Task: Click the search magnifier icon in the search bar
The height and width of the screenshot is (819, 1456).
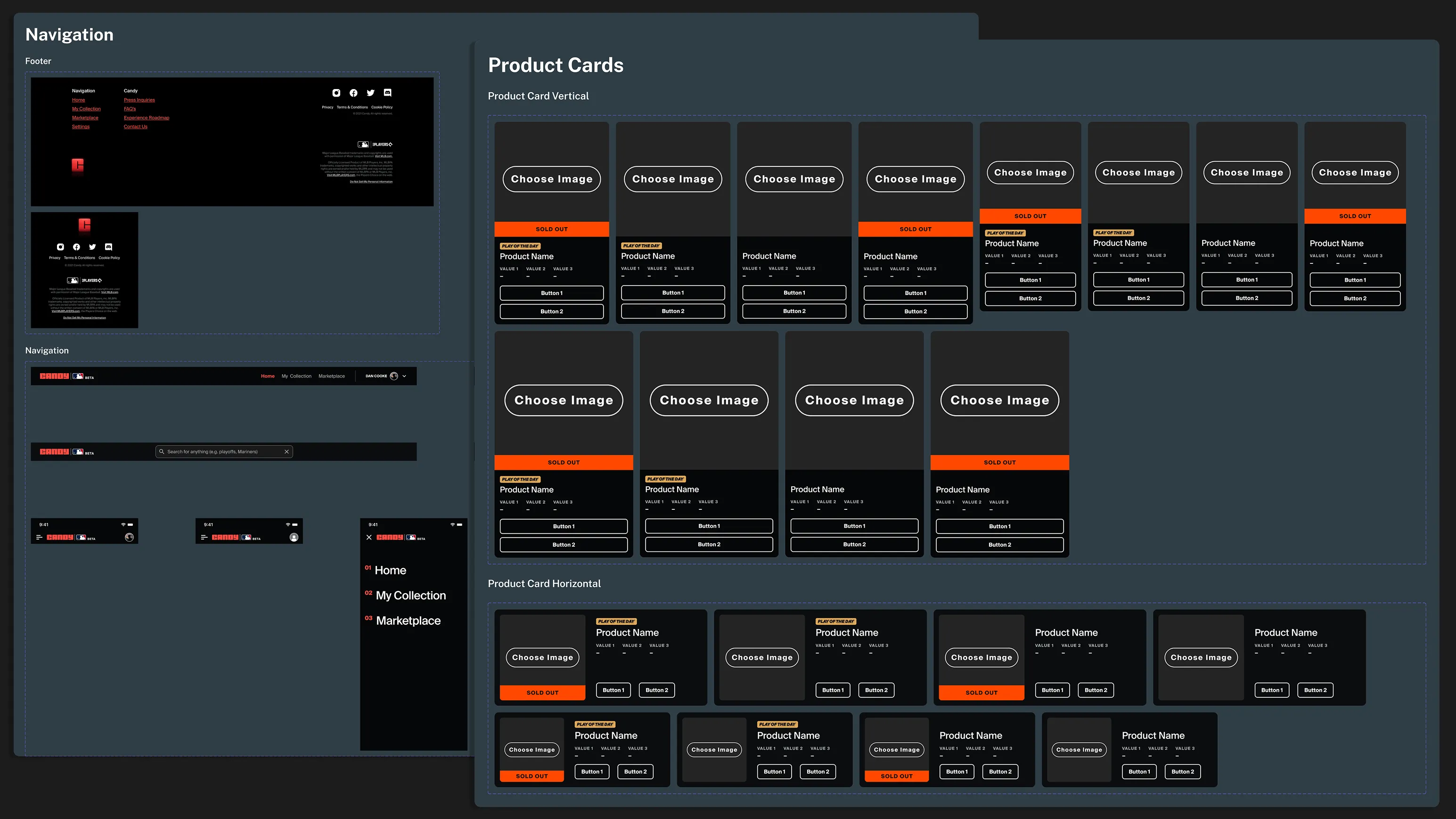Action: [162, 451]
